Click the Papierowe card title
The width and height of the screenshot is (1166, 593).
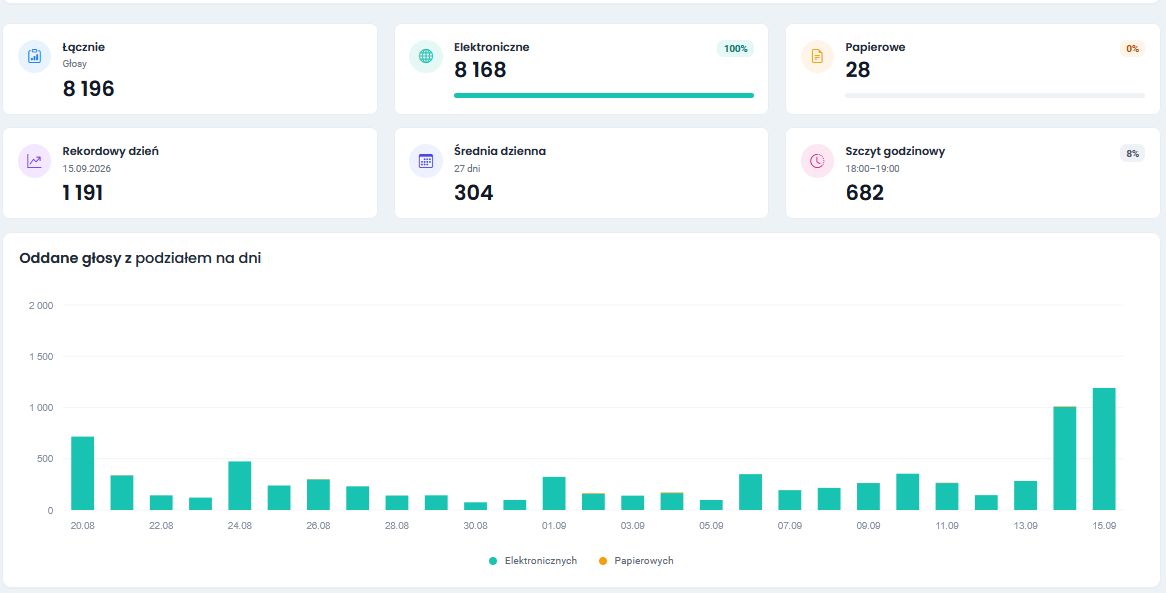875,47
